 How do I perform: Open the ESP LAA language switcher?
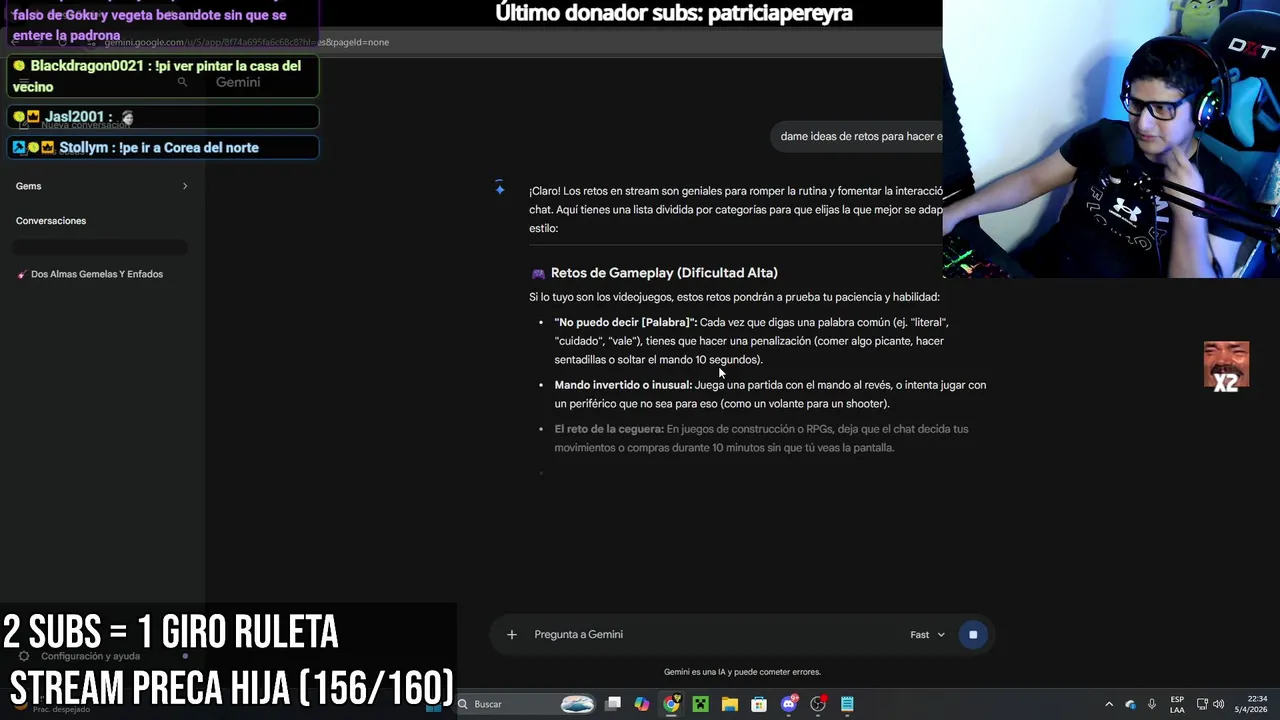point(1177,704)
